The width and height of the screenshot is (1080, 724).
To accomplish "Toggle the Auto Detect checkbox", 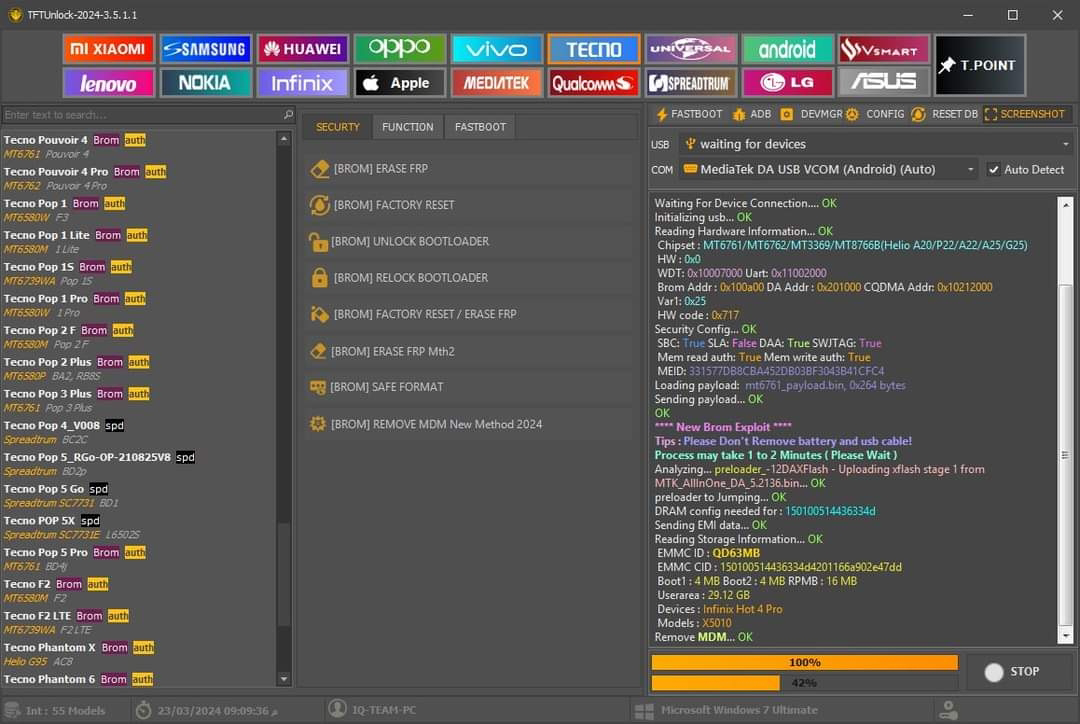I will tap(993, 169).
